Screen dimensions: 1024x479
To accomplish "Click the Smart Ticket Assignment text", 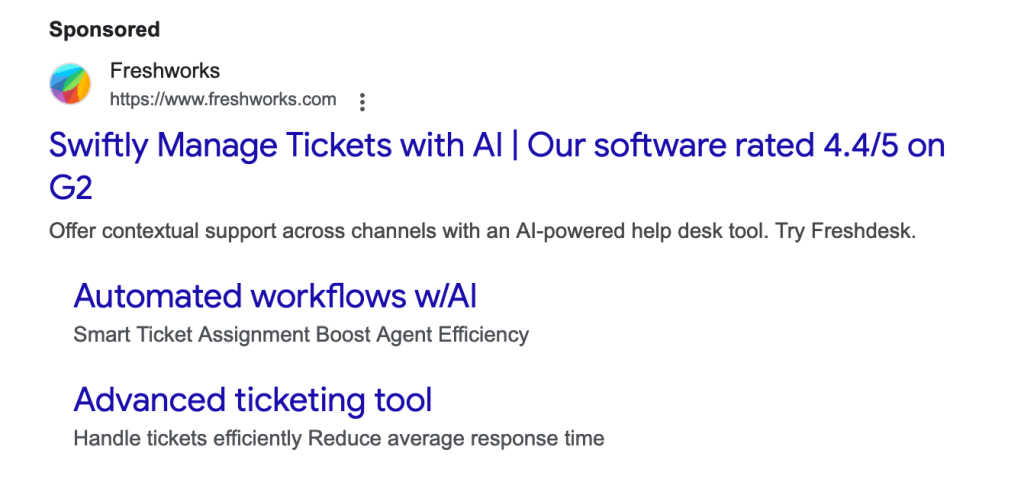I will (x=191, y=335).
